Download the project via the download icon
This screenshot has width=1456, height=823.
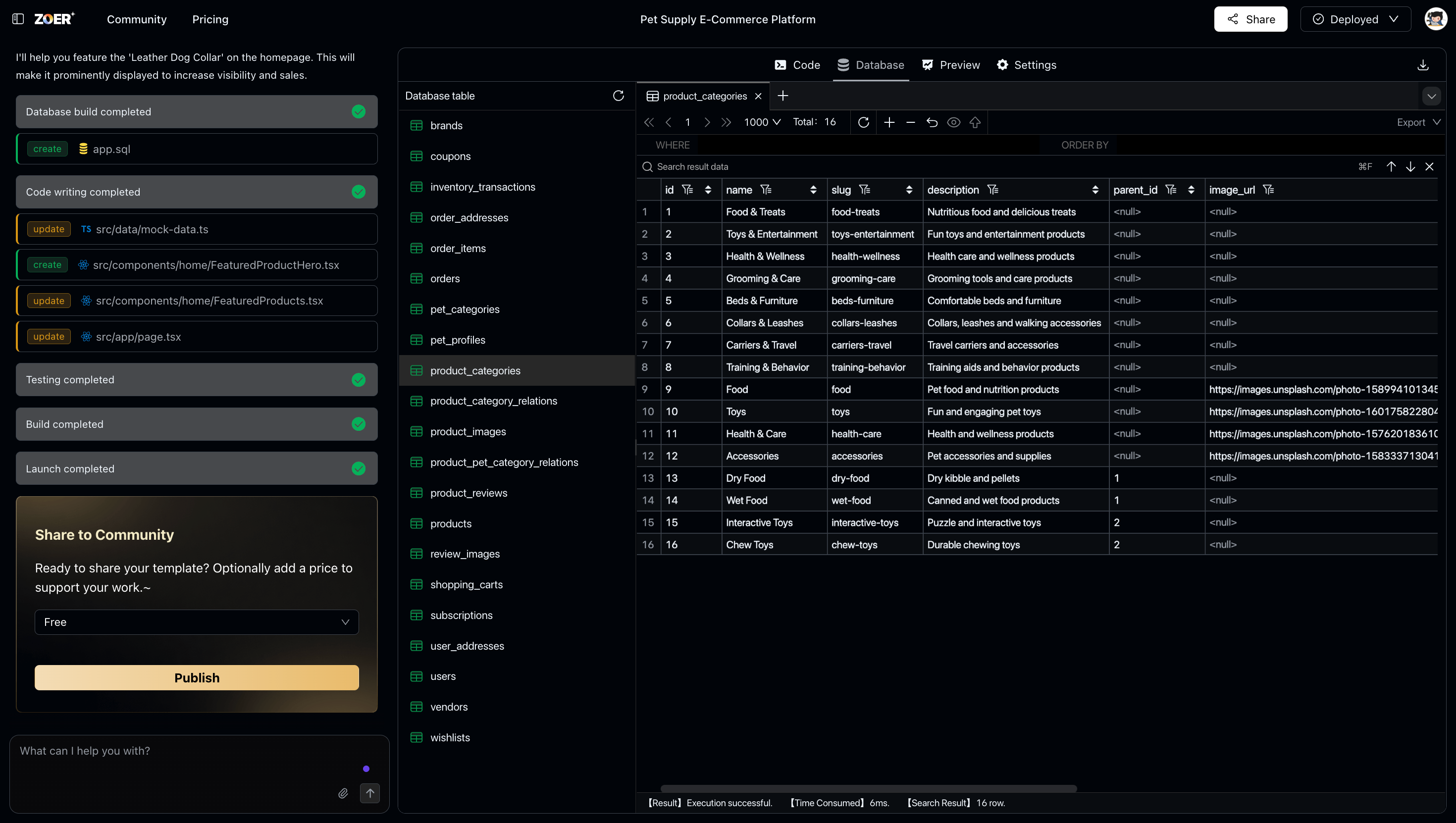1423,64
